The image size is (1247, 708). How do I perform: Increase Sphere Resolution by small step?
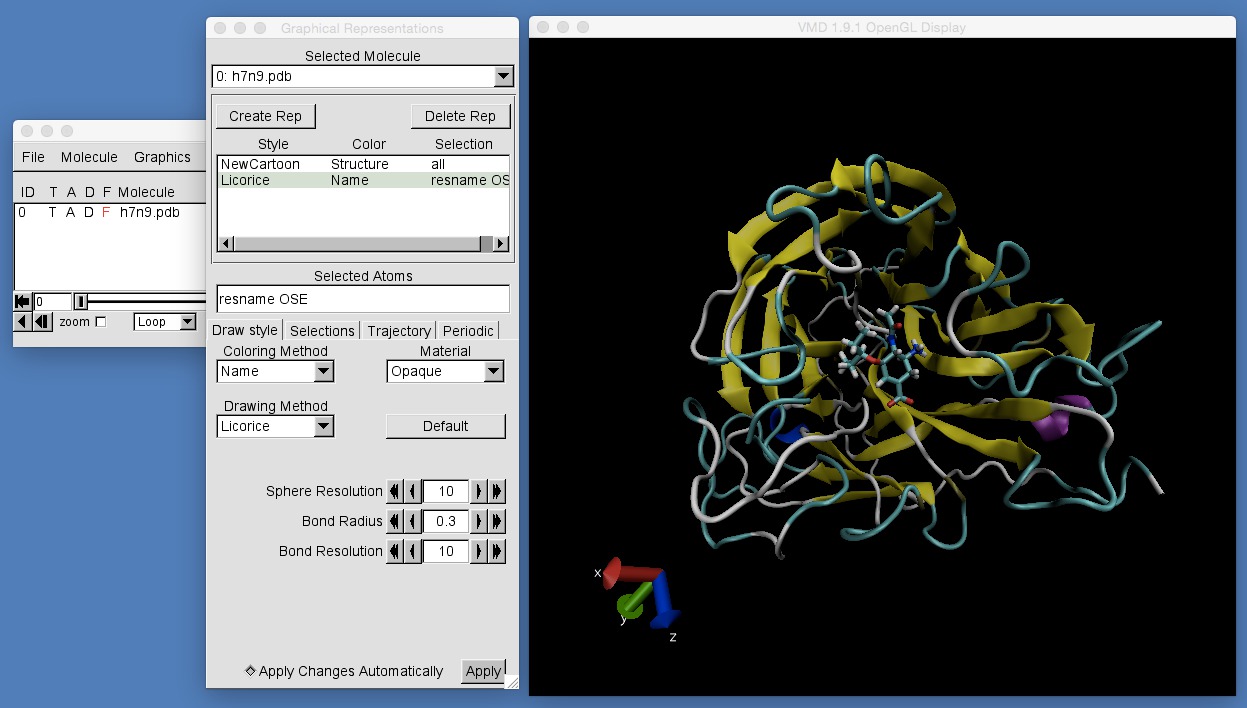[479, 491]
